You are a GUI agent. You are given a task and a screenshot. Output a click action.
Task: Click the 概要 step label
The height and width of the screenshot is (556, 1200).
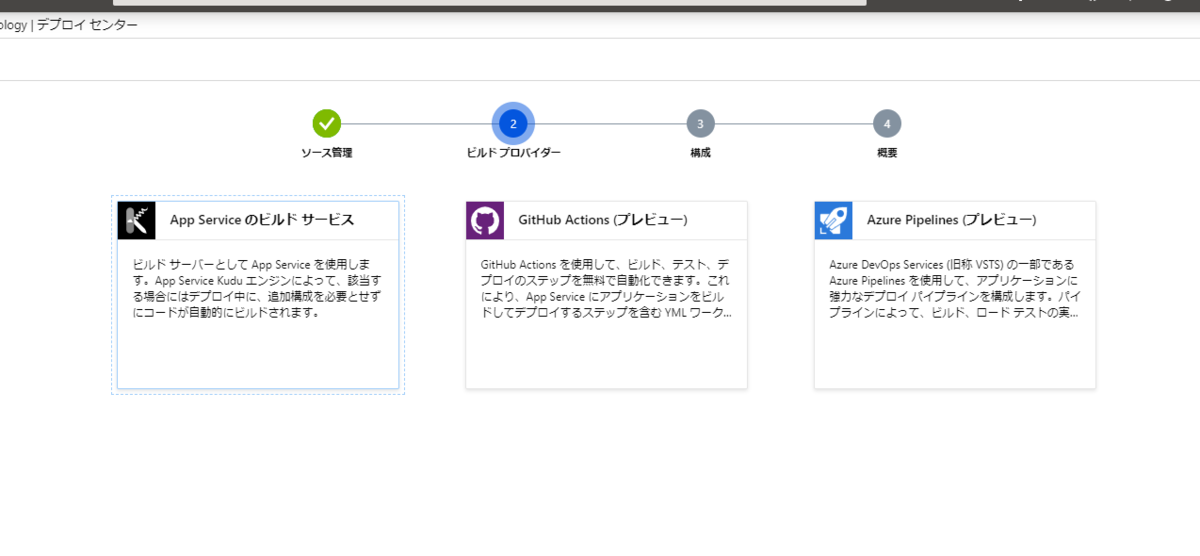click(x=887, y=153)
